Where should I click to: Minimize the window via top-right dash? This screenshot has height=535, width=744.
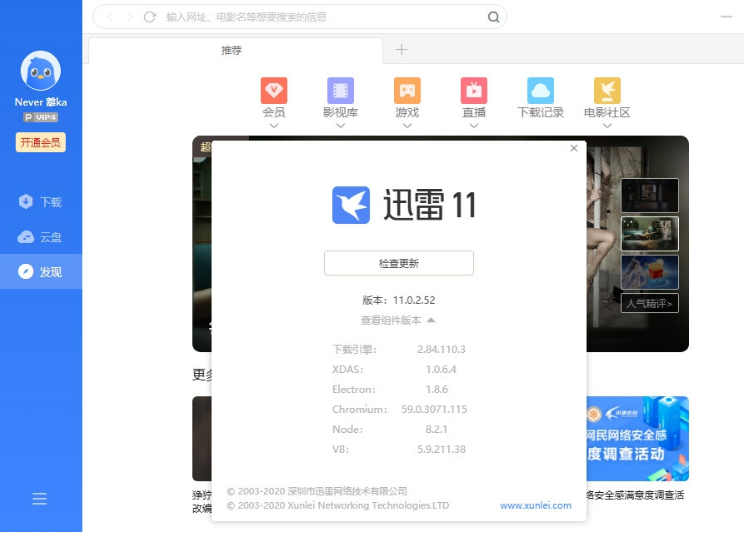point(726,17)
